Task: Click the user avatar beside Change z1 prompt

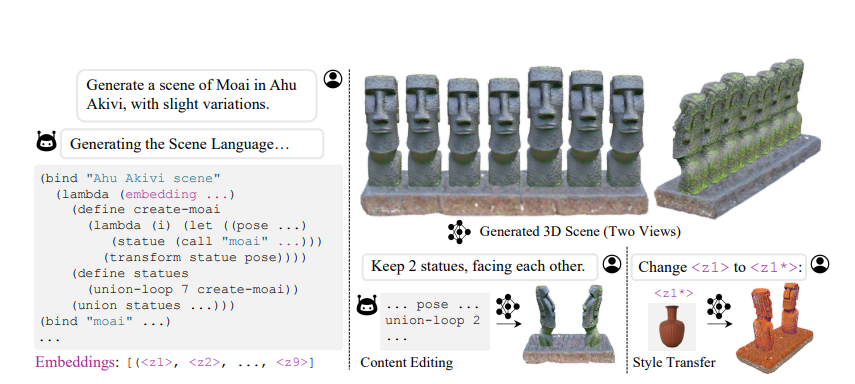Action: 820,265
